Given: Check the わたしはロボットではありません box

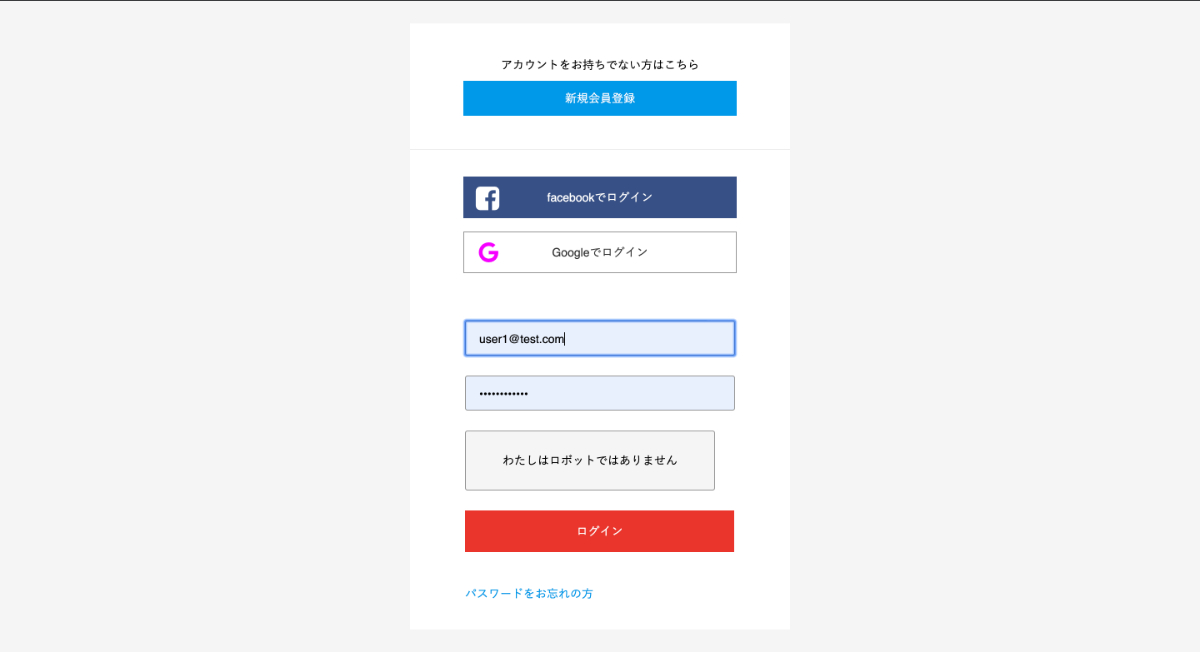Looking at the screenshot, I should click(x=589, y=461).
